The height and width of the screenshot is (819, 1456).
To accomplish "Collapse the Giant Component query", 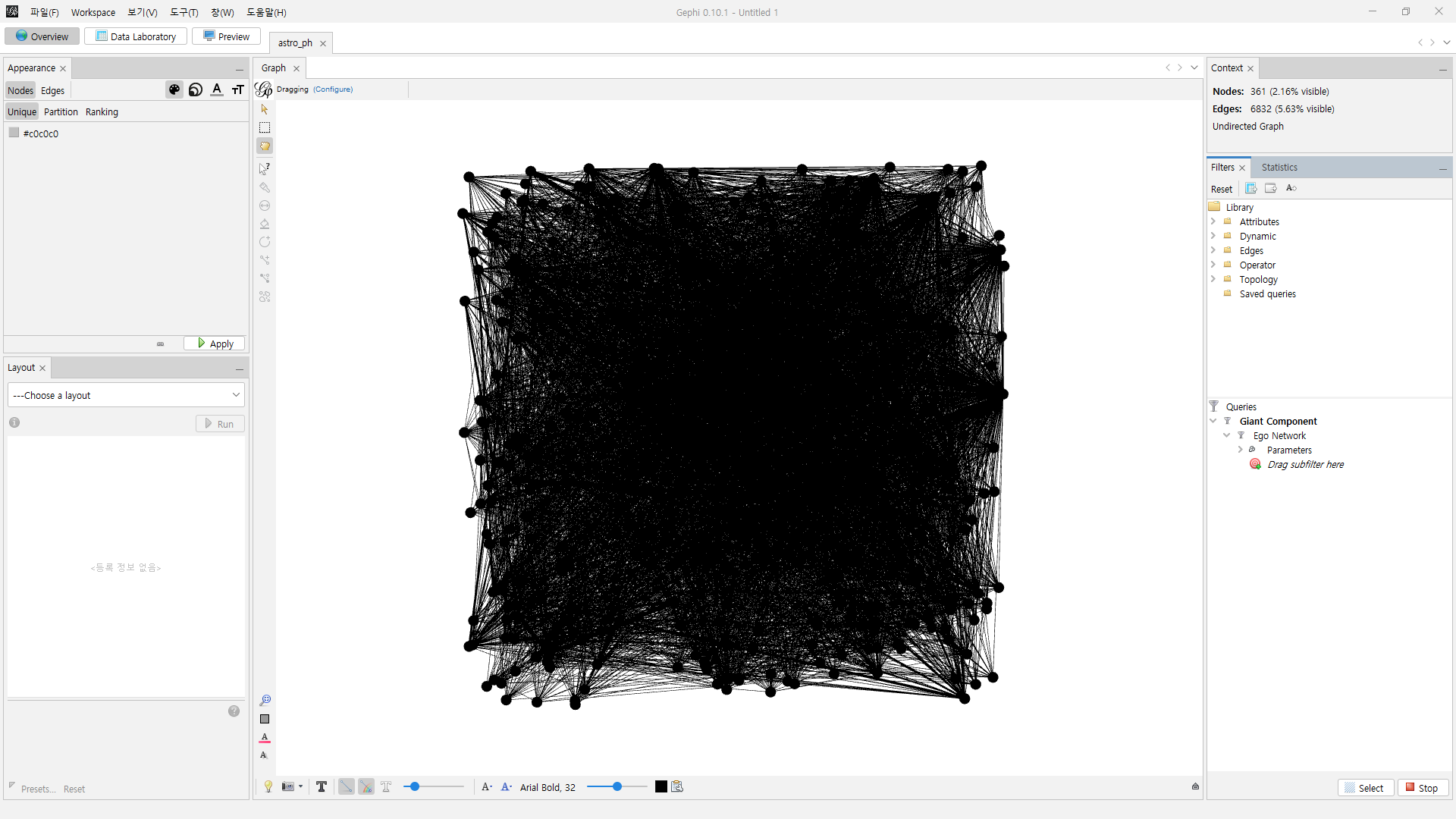I will click(x=1213, y=421).
